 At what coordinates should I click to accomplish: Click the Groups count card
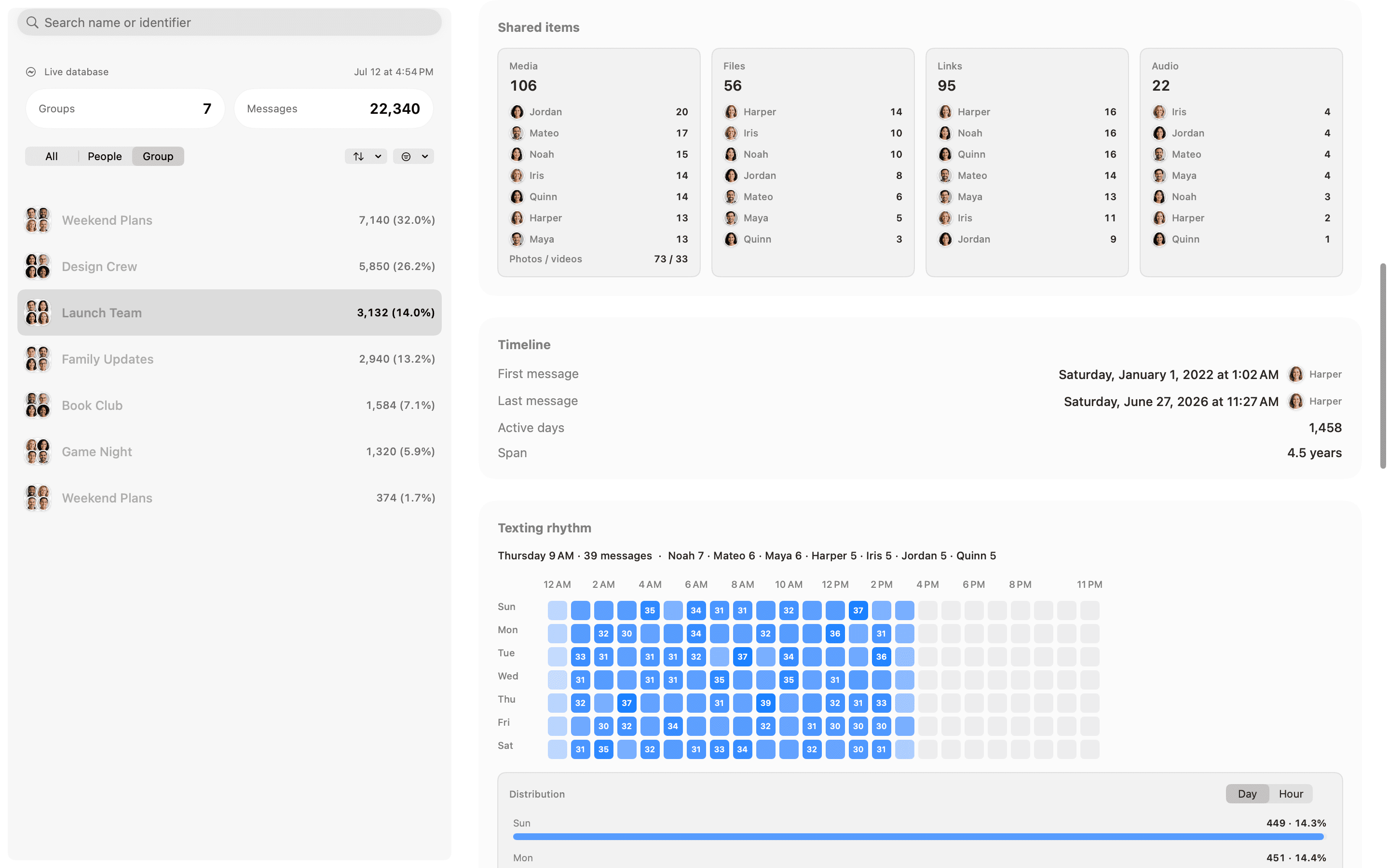coord(125,108)
